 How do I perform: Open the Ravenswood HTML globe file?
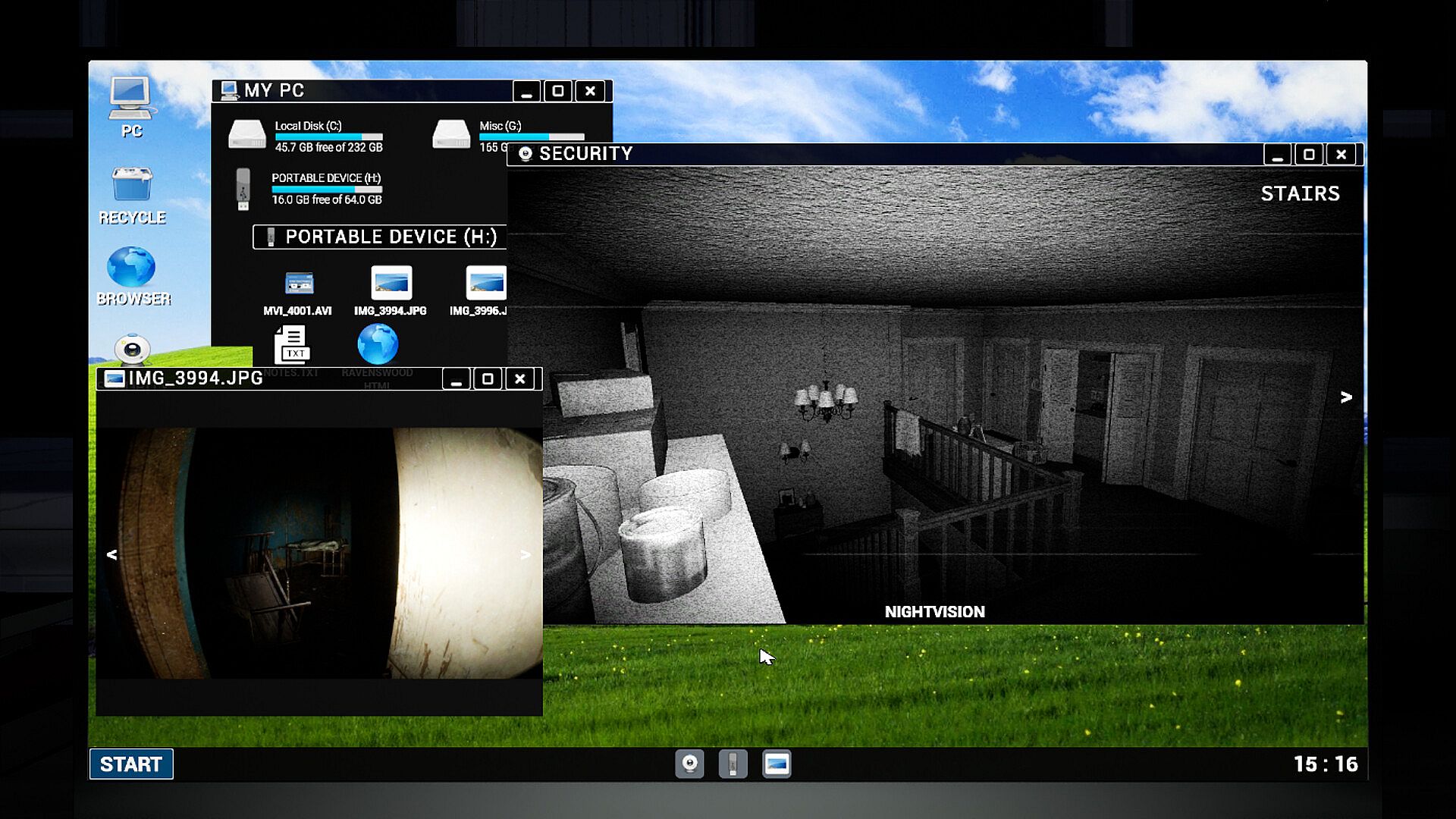click(x=378, y=345)
